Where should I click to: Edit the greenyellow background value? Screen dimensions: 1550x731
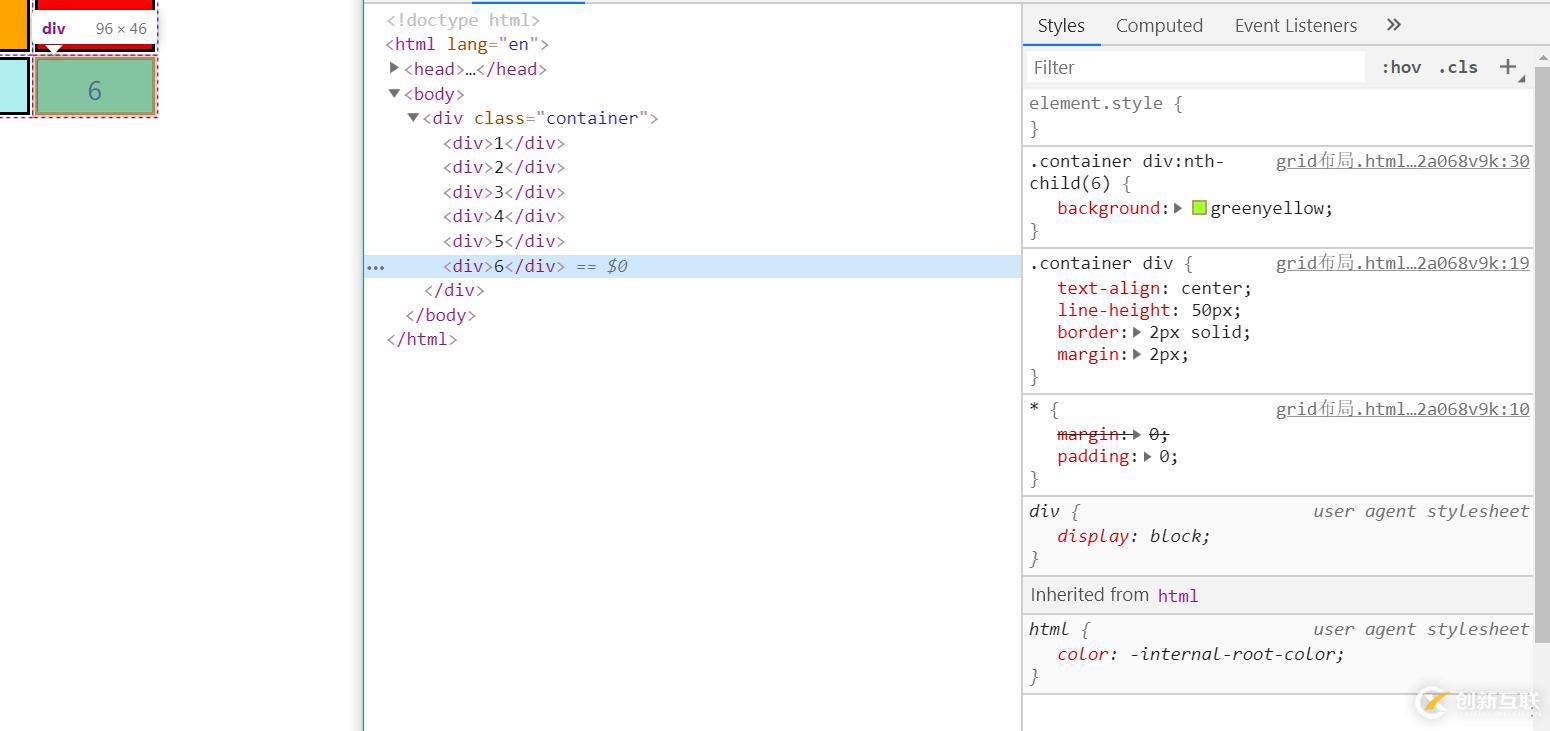pos(1267,208)
